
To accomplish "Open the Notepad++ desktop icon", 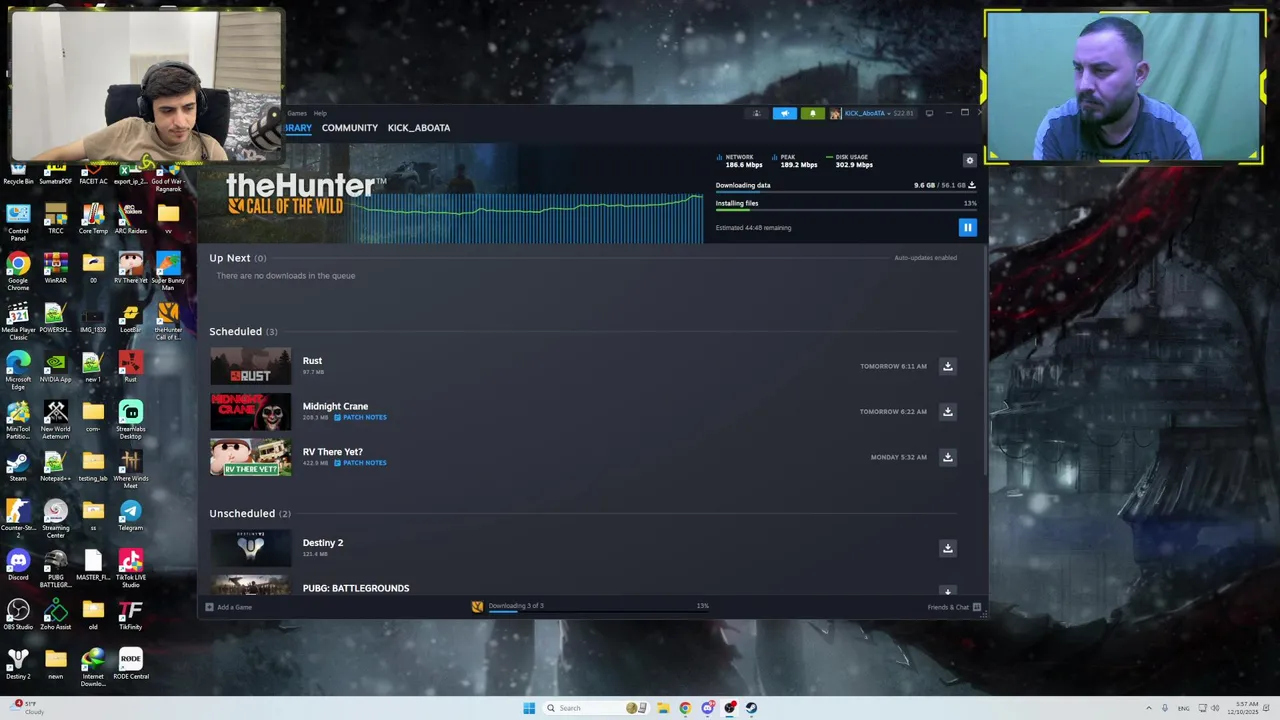I will pyautogui.click(x=55, y=466).
